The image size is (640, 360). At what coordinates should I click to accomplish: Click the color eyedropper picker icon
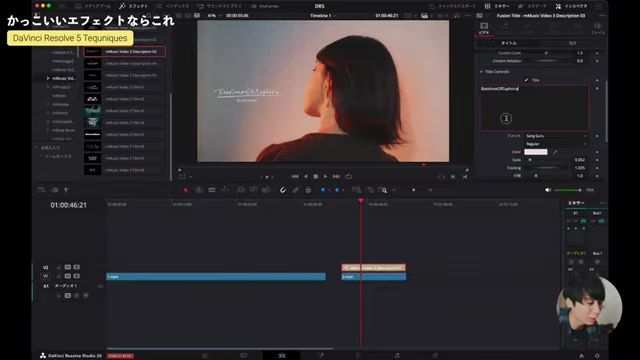point(555,152)
